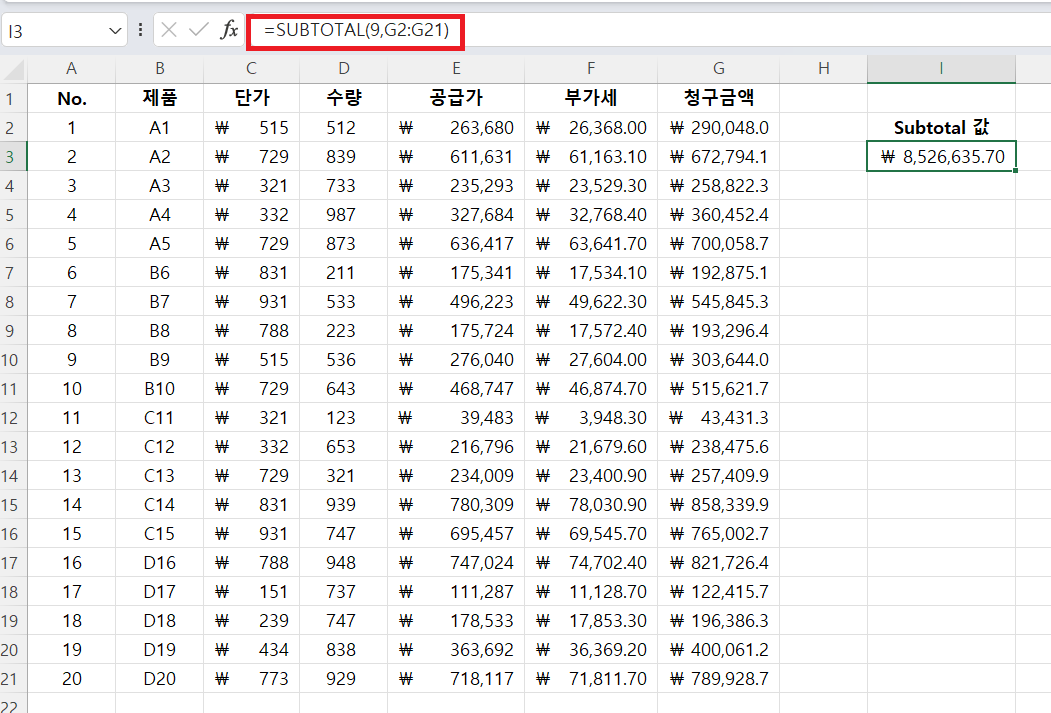Click product cell D20
The image size is (1051, 713).
point(160,679)
